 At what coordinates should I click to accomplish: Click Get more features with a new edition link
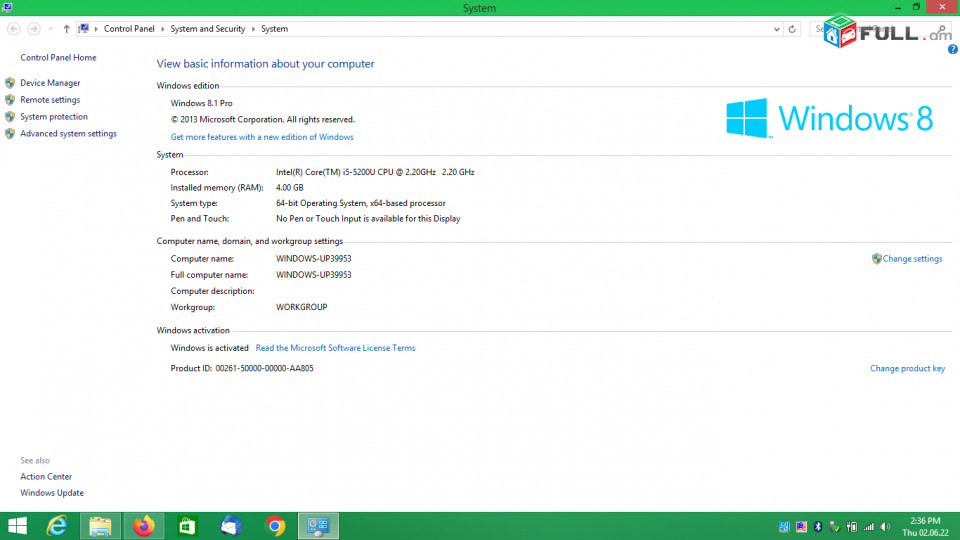[x=262, y=137]
